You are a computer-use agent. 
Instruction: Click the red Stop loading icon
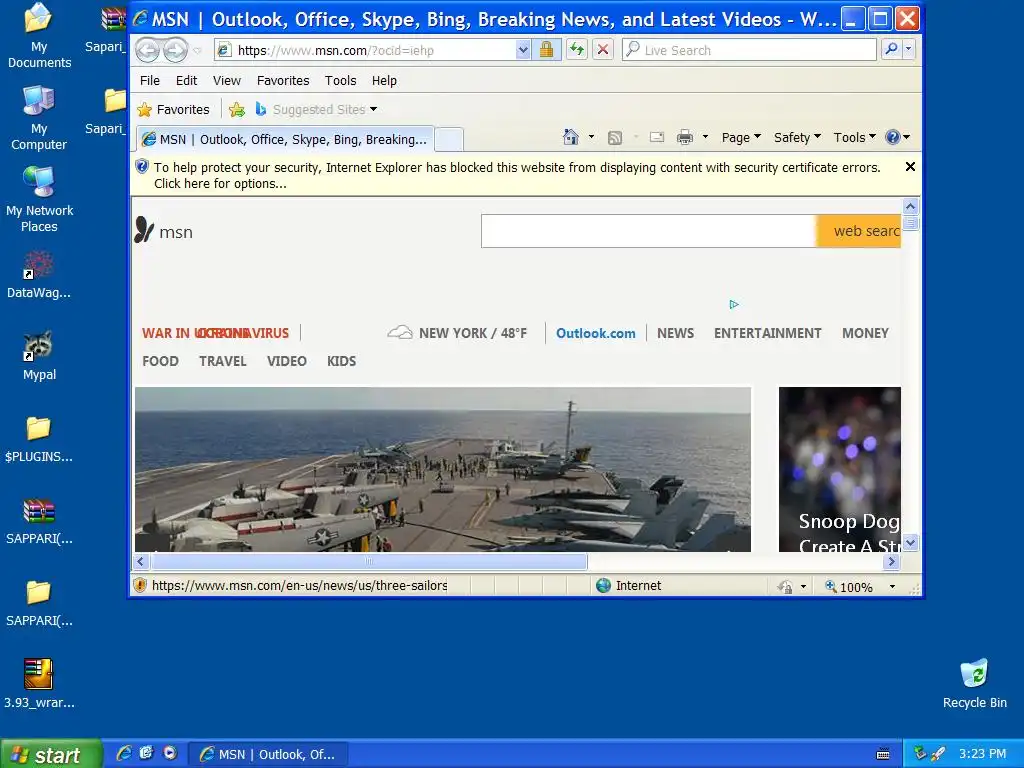603,50
